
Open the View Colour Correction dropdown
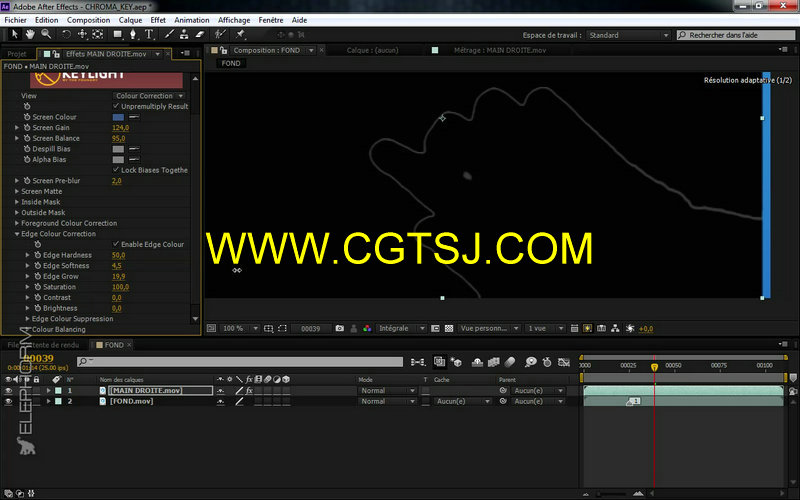coord(148,96)
